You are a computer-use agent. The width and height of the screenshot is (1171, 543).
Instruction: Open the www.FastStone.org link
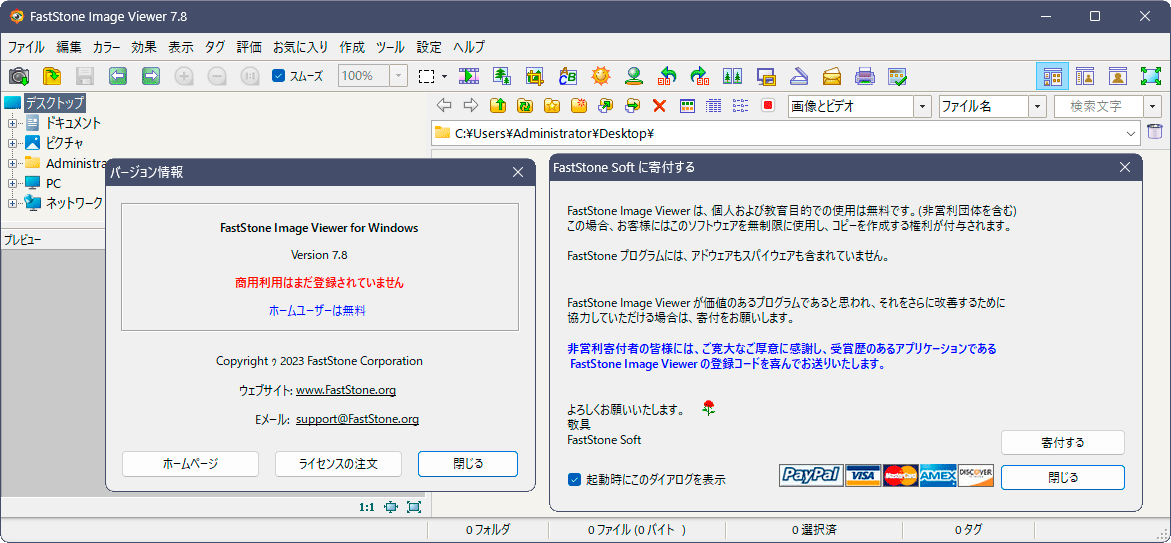[x=346, y=390]
